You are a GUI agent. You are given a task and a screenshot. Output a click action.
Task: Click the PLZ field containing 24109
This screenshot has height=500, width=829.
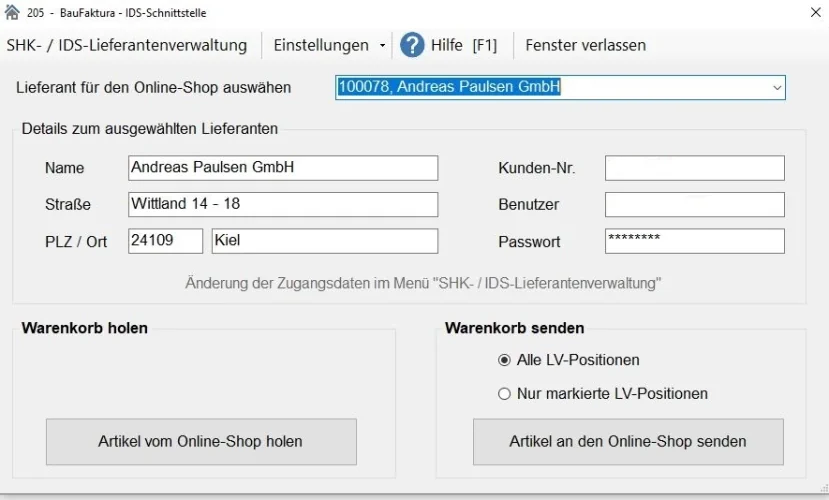(165, 241)
